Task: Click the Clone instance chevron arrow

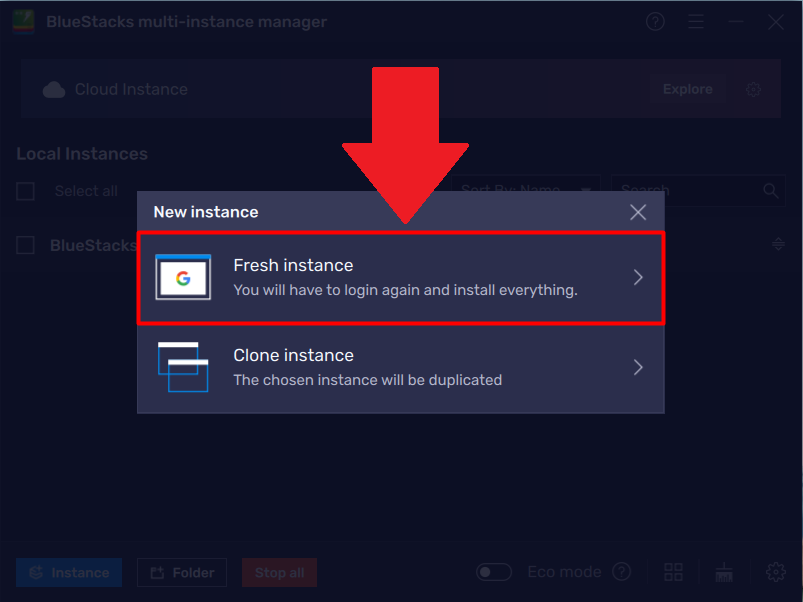Action: pos(638,367)
